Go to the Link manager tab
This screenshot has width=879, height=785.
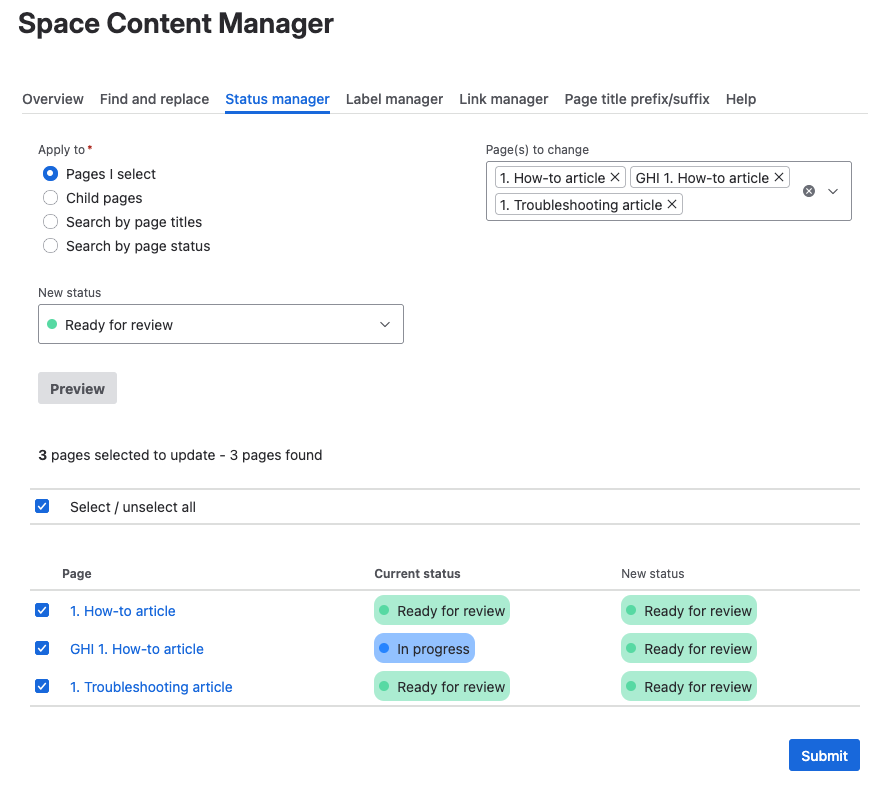[503, 99]
